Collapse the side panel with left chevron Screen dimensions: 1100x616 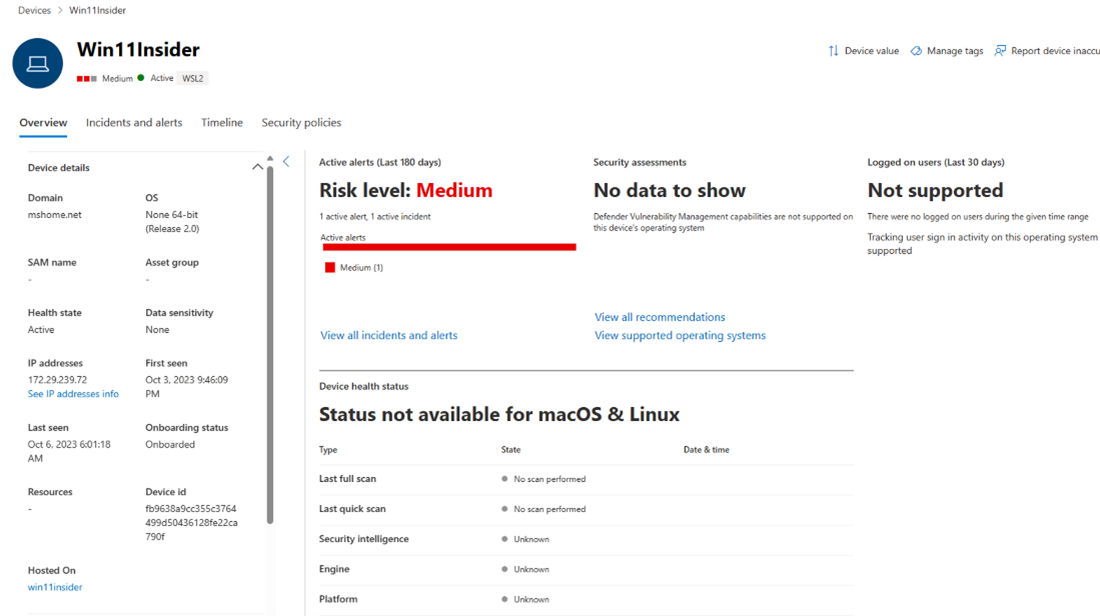pos(286,161)
